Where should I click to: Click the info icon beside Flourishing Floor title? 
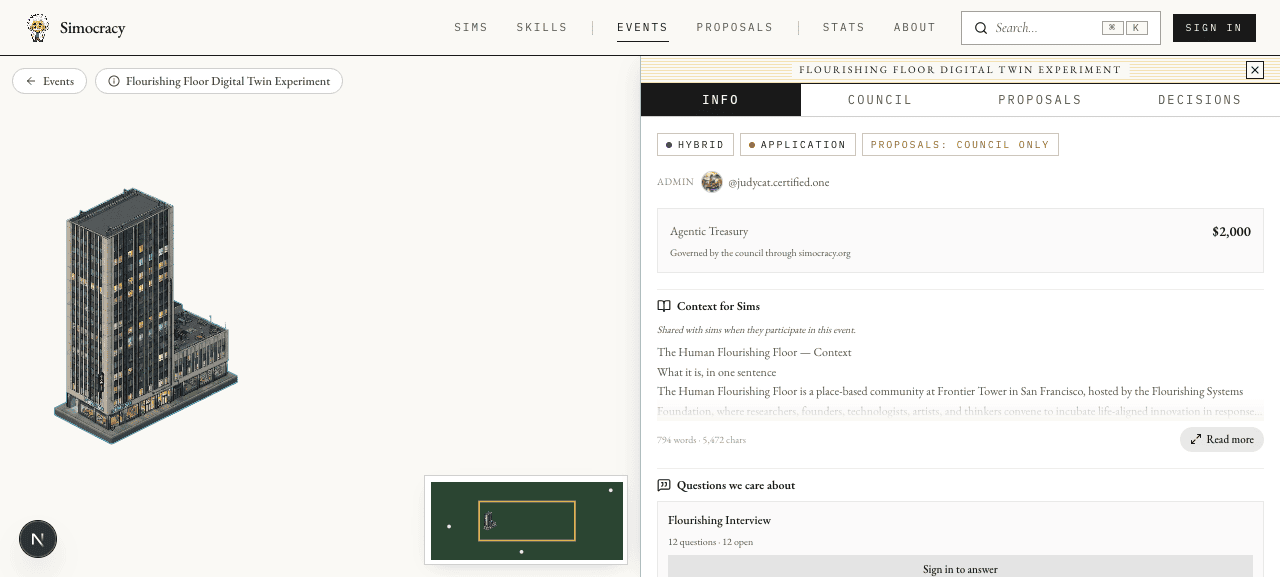[114, 81]
